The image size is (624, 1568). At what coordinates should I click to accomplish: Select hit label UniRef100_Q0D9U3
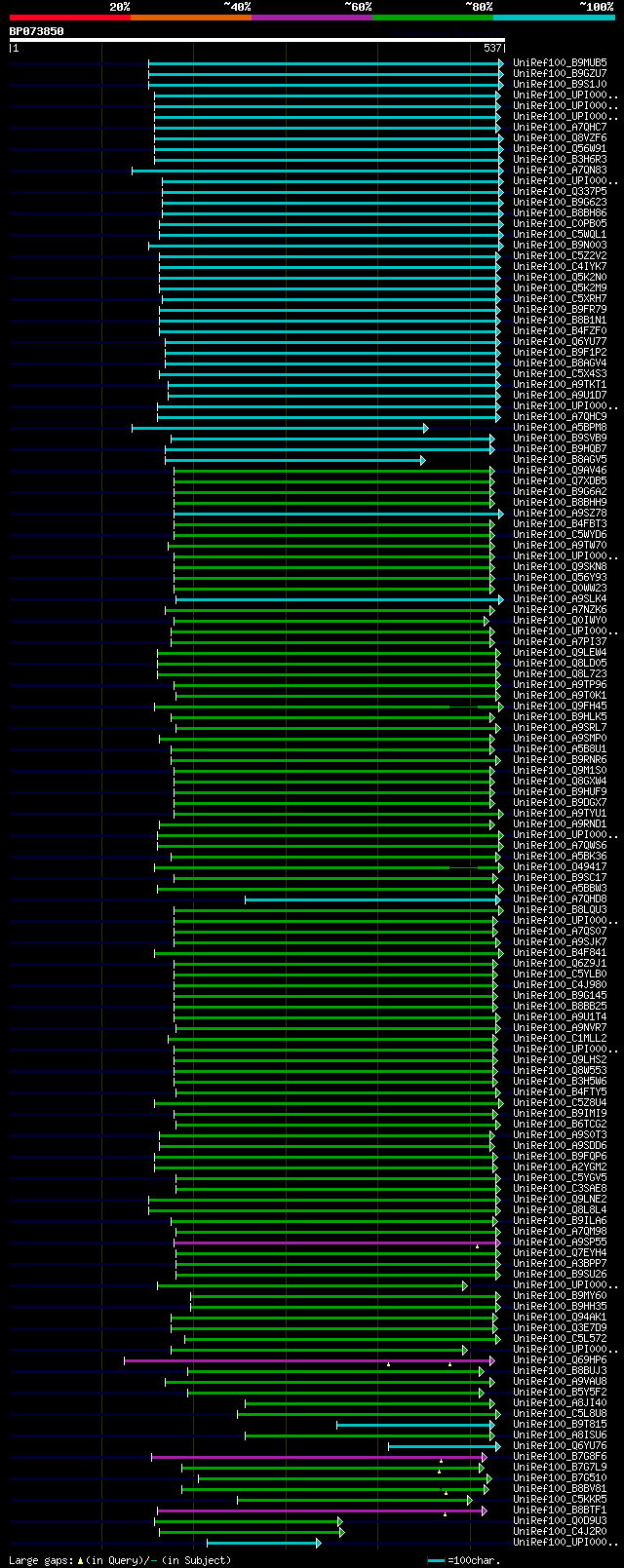pyautogui.click(x=560, y=1520)
